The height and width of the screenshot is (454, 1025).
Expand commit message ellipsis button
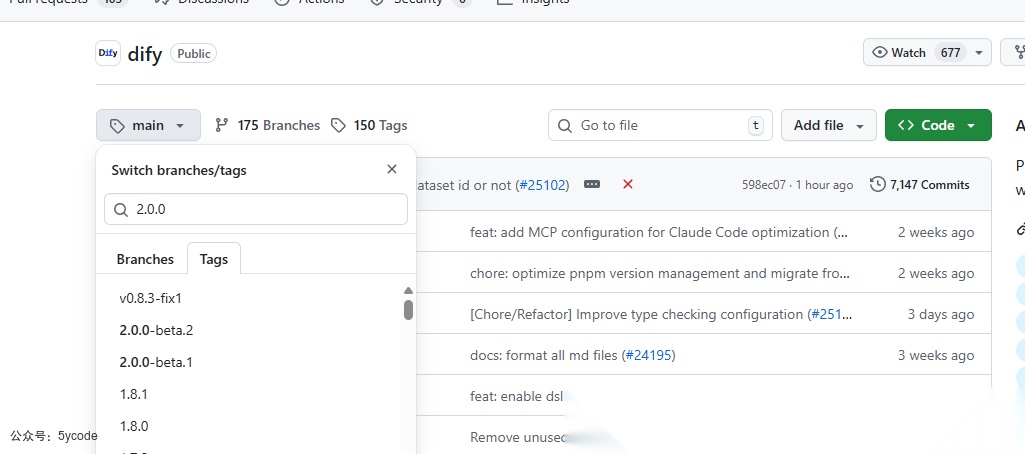click(592, 184)
